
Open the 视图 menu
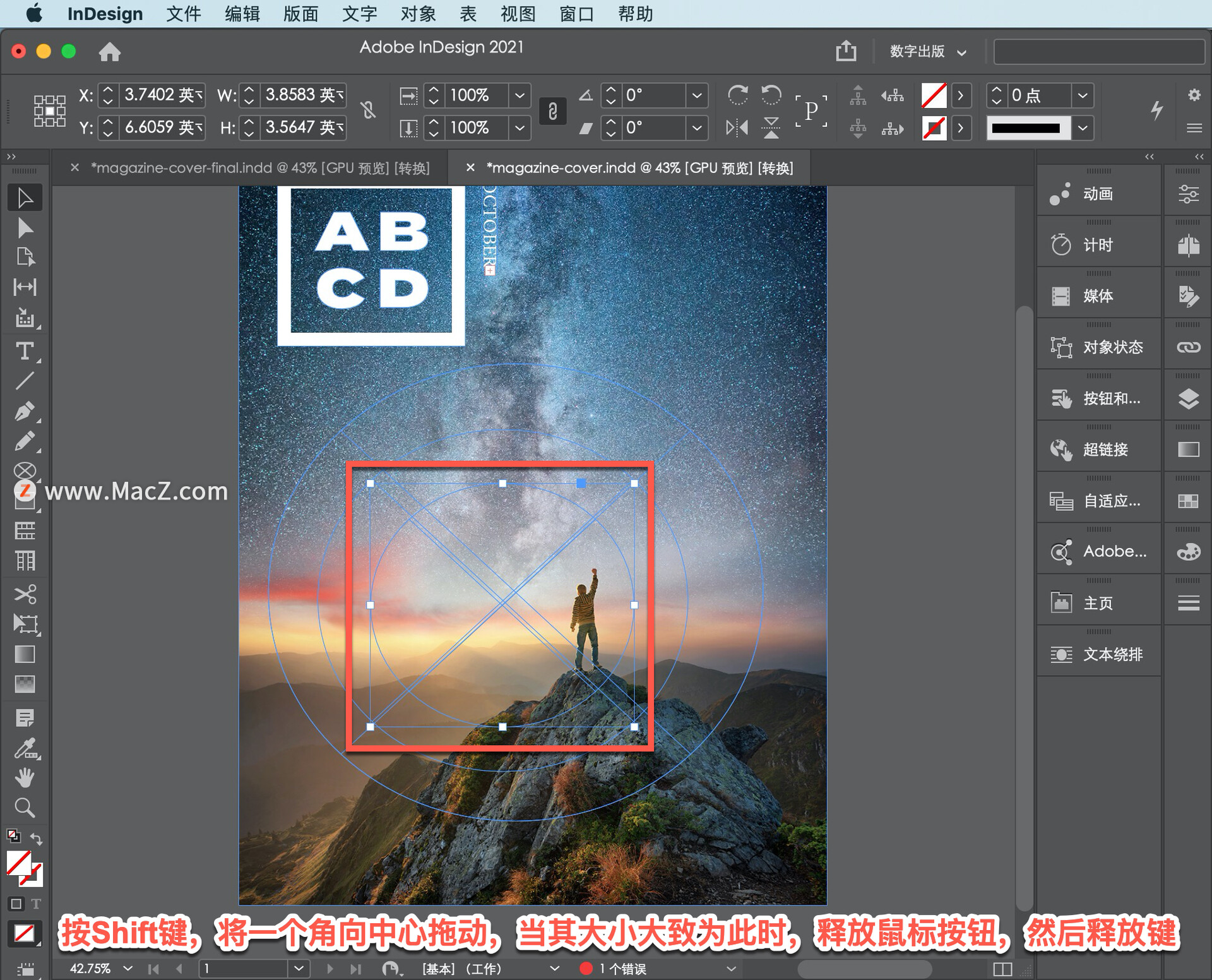coord(518,14)
